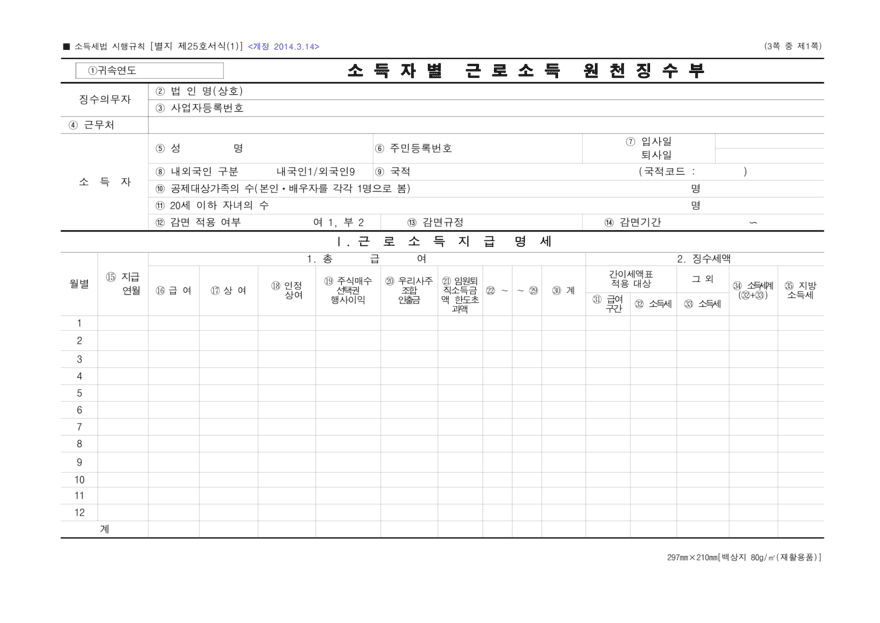Viewport: 880px width, 623px height.
Task: Click month row 5
Action: [x=442, y=393]
